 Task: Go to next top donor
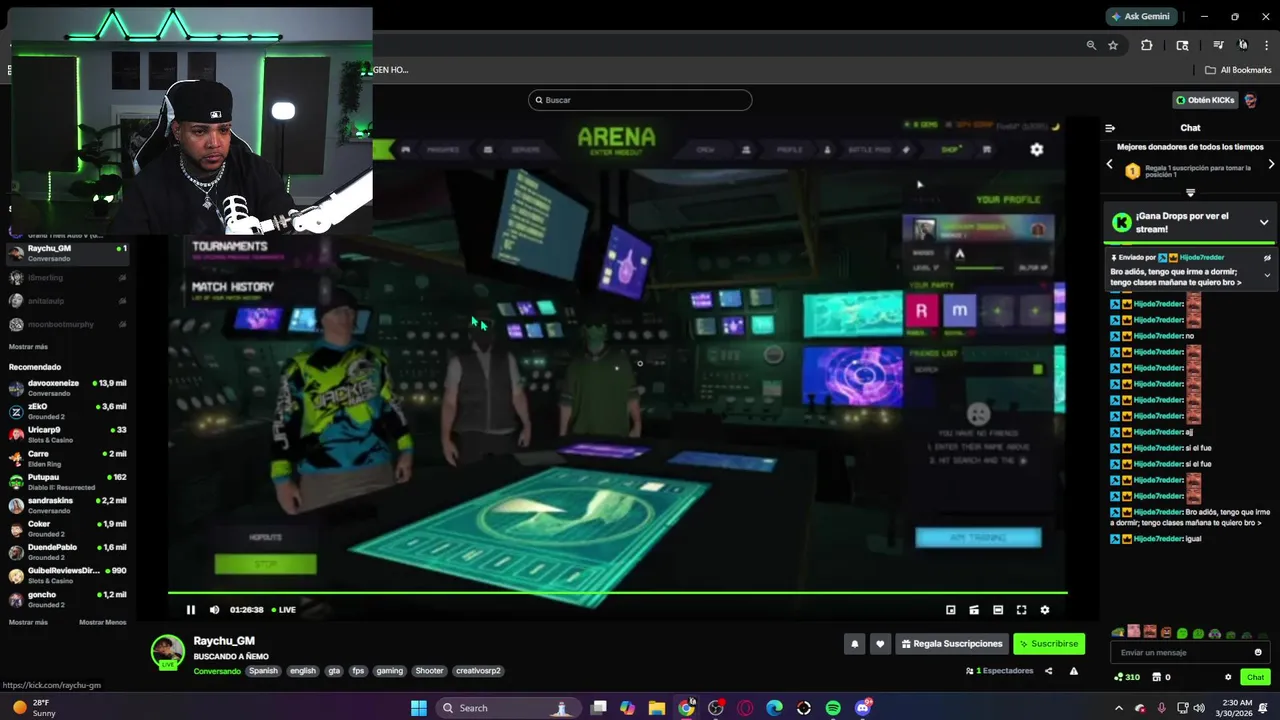tap(1271, 164)
